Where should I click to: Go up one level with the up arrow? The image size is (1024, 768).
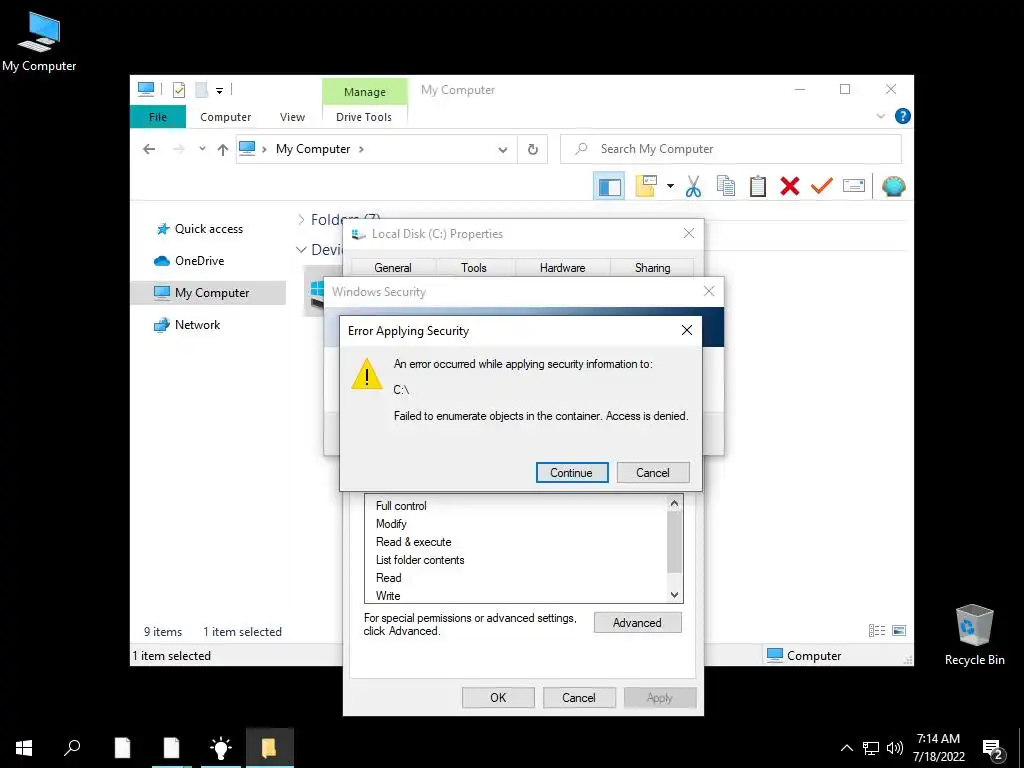click(x=223, y=150)
